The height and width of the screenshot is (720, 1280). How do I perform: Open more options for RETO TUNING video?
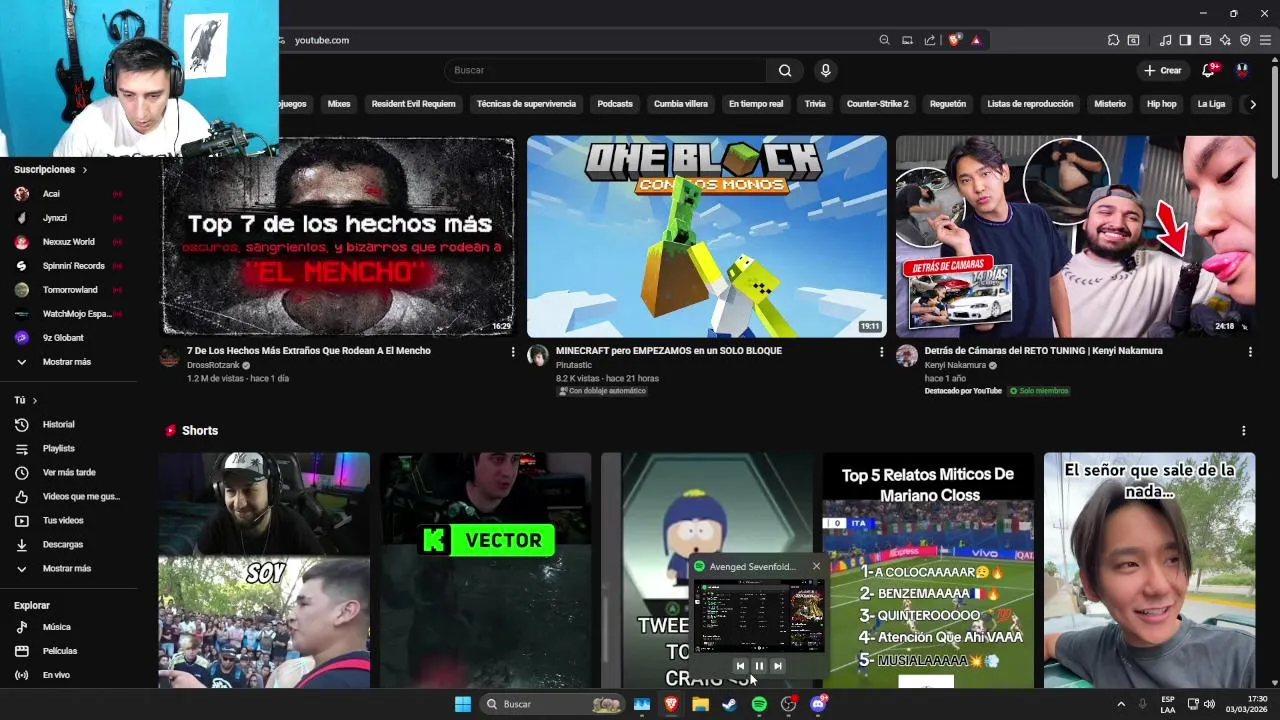[1250, 352]
